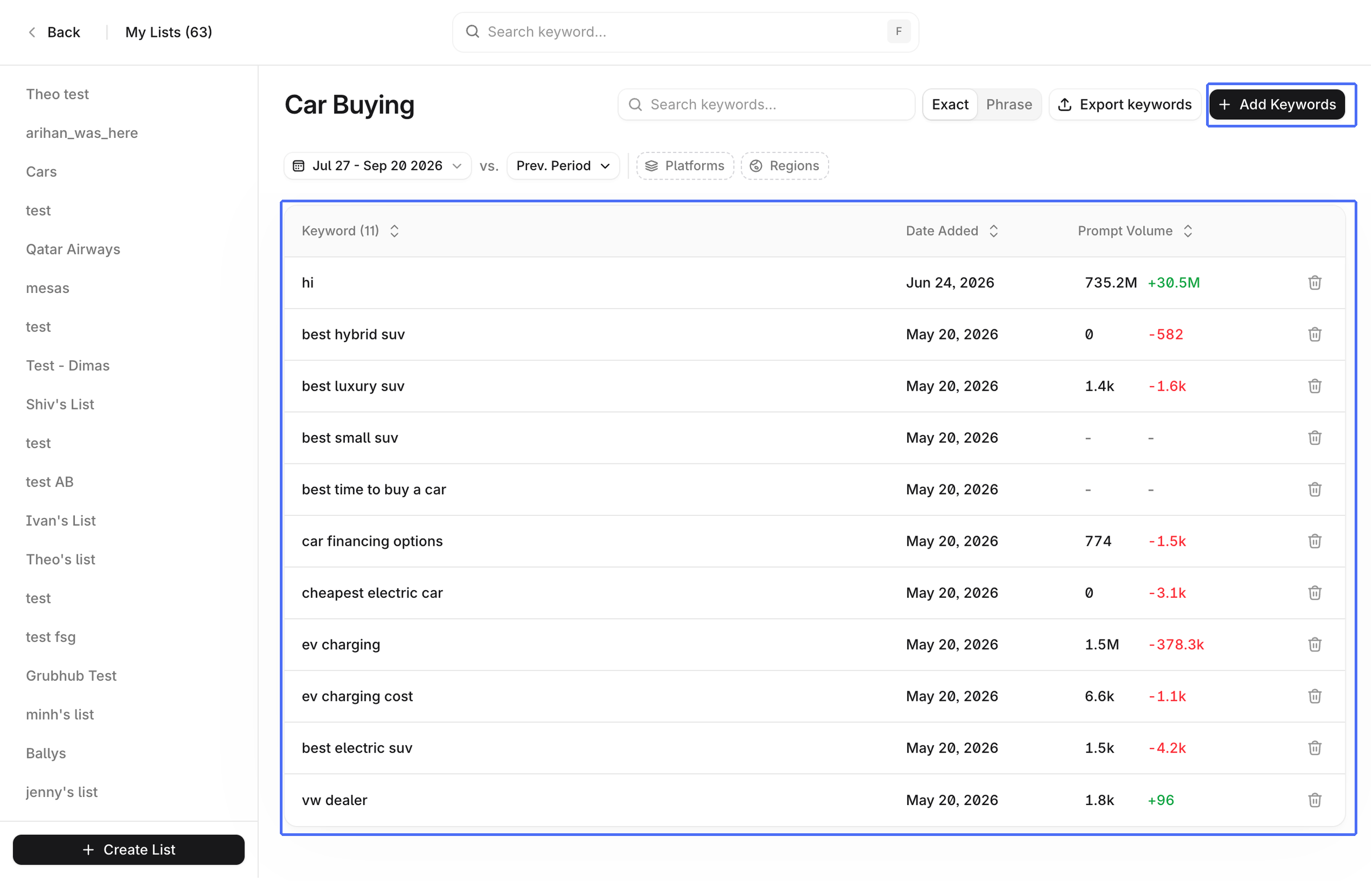Click the 'ev charging' keyword text

pyautogui.click(x=341, y=644)
